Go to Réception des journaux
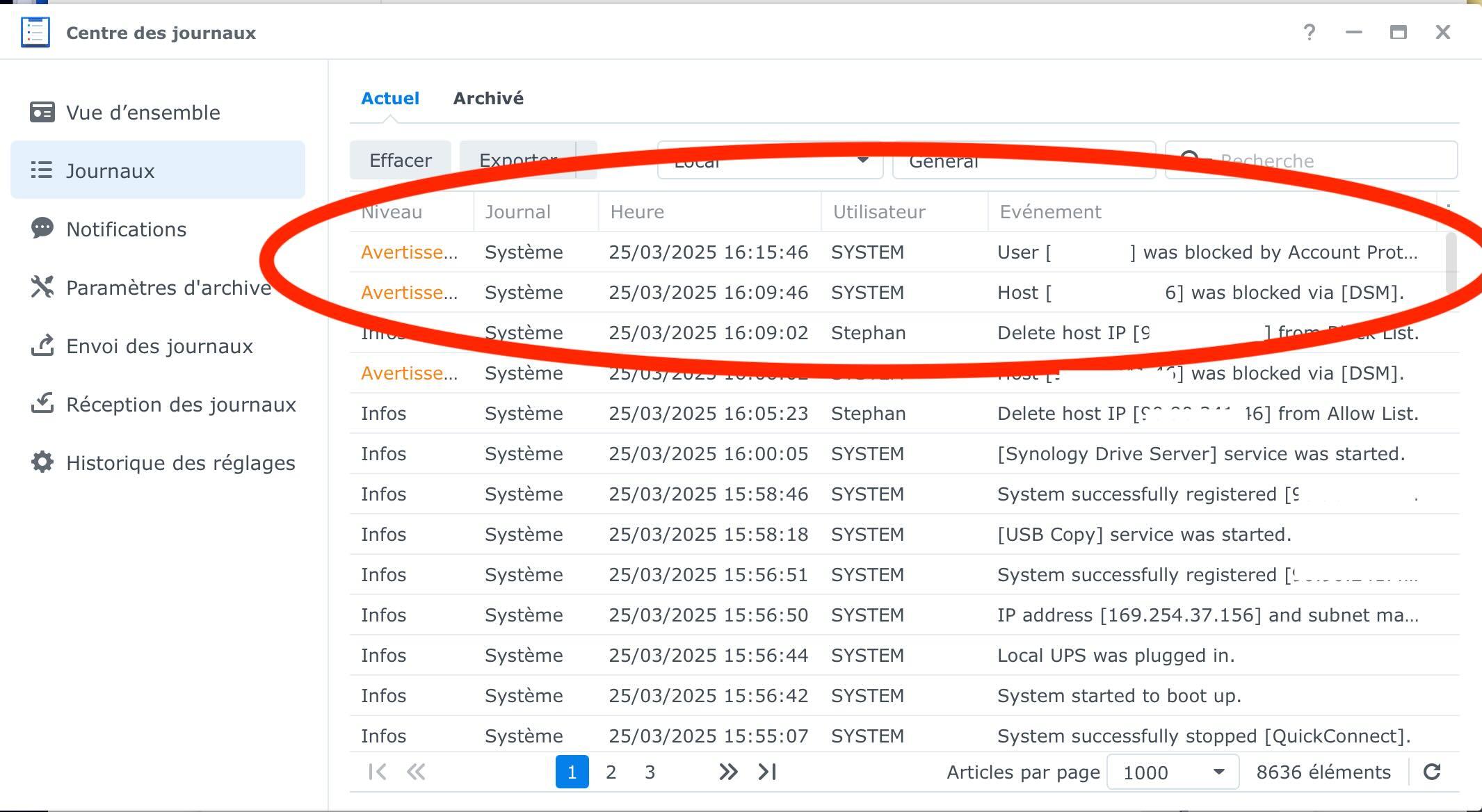The height and width of the screenshot is (812, 1482). (x=180, y=405)
